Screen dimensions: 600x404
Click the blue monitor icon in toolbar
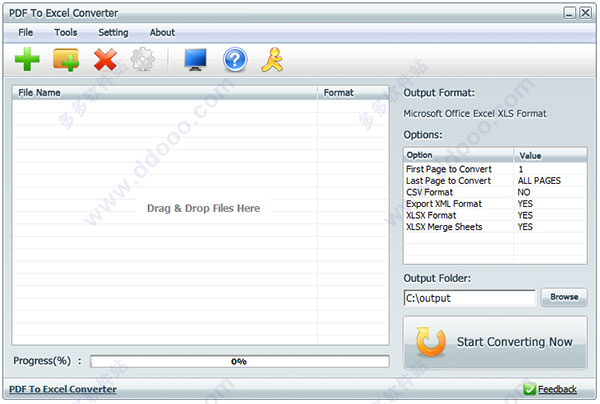pyautogui.click(x=196, y=60)
